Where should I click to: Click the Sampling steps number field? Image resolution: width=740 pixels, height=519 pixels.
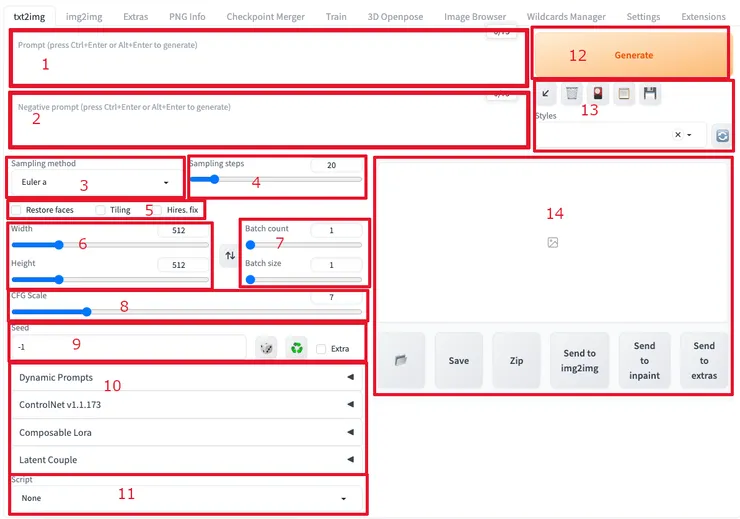tap(336, 165)
